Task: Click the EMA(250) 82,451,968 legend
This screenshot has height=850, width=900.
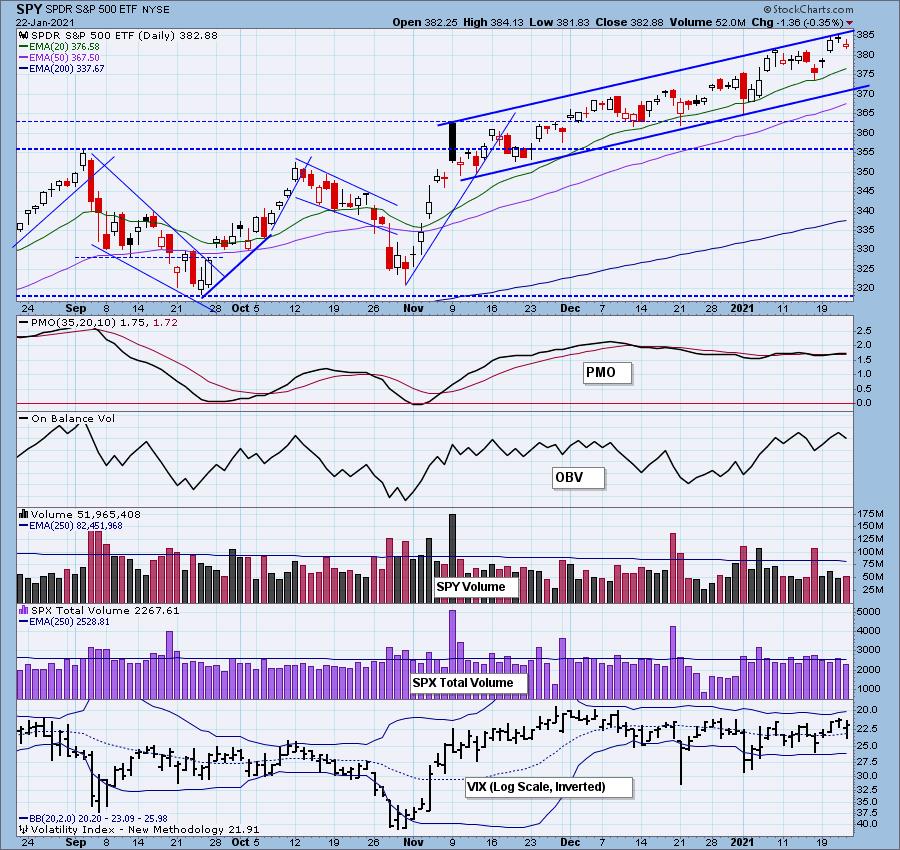Action: pyautogui.click(x=71, y=525)
